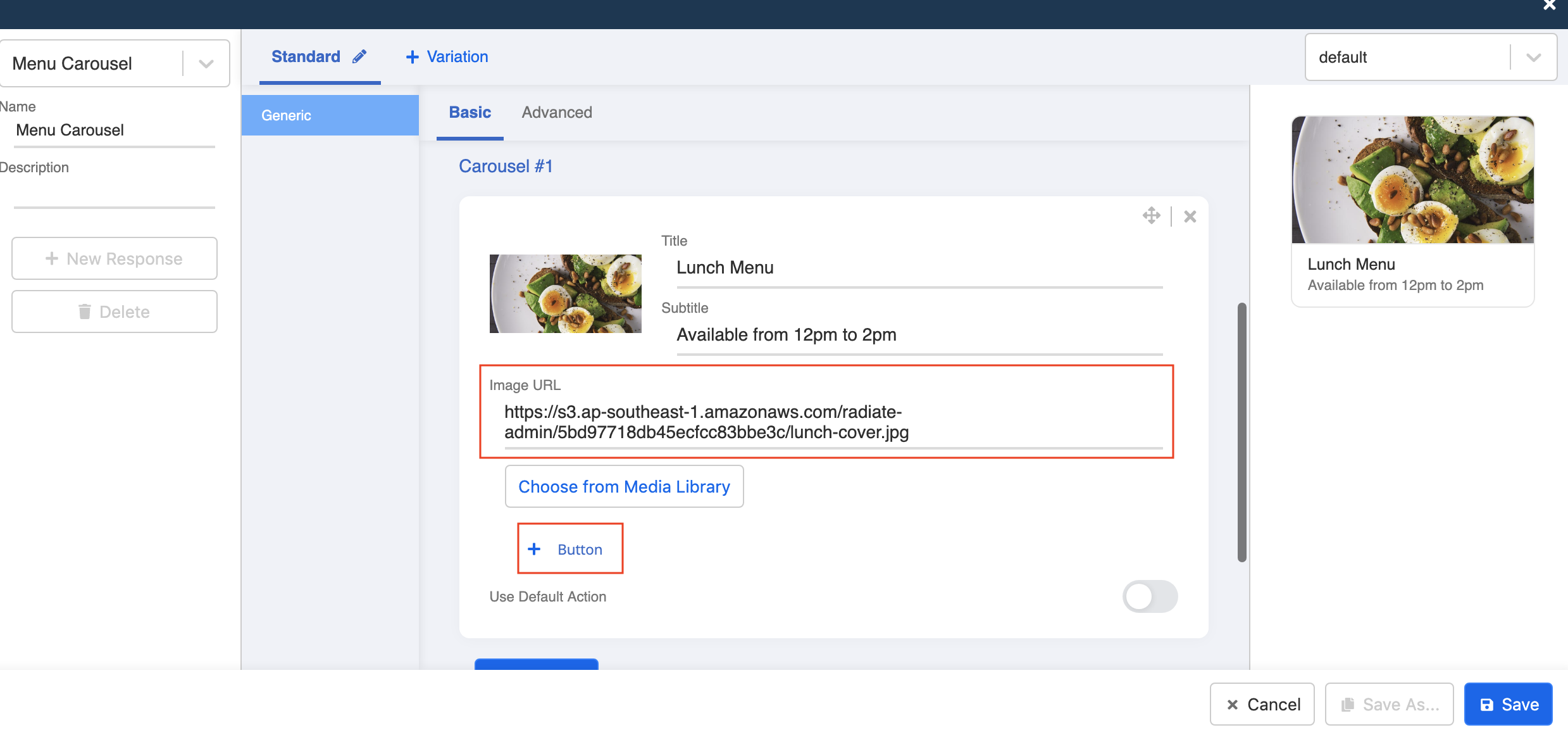Expand the Menu Carousel dropdown
Viewport: 1568px width, 737px height.
(x=206, y=63)
